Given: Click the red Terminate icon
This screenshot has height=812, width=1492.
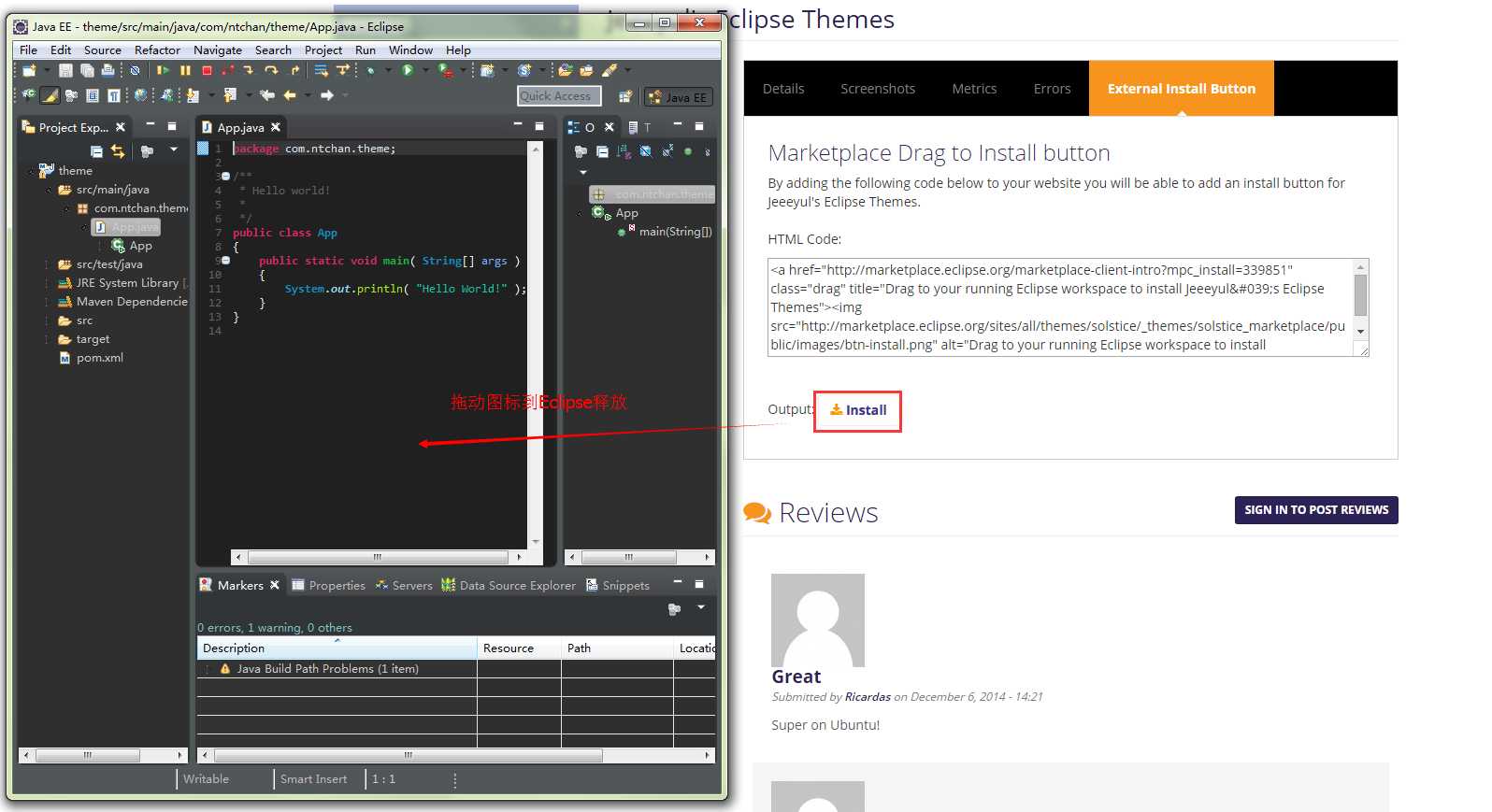Looking at the screenshot, I should pos(207,70).
